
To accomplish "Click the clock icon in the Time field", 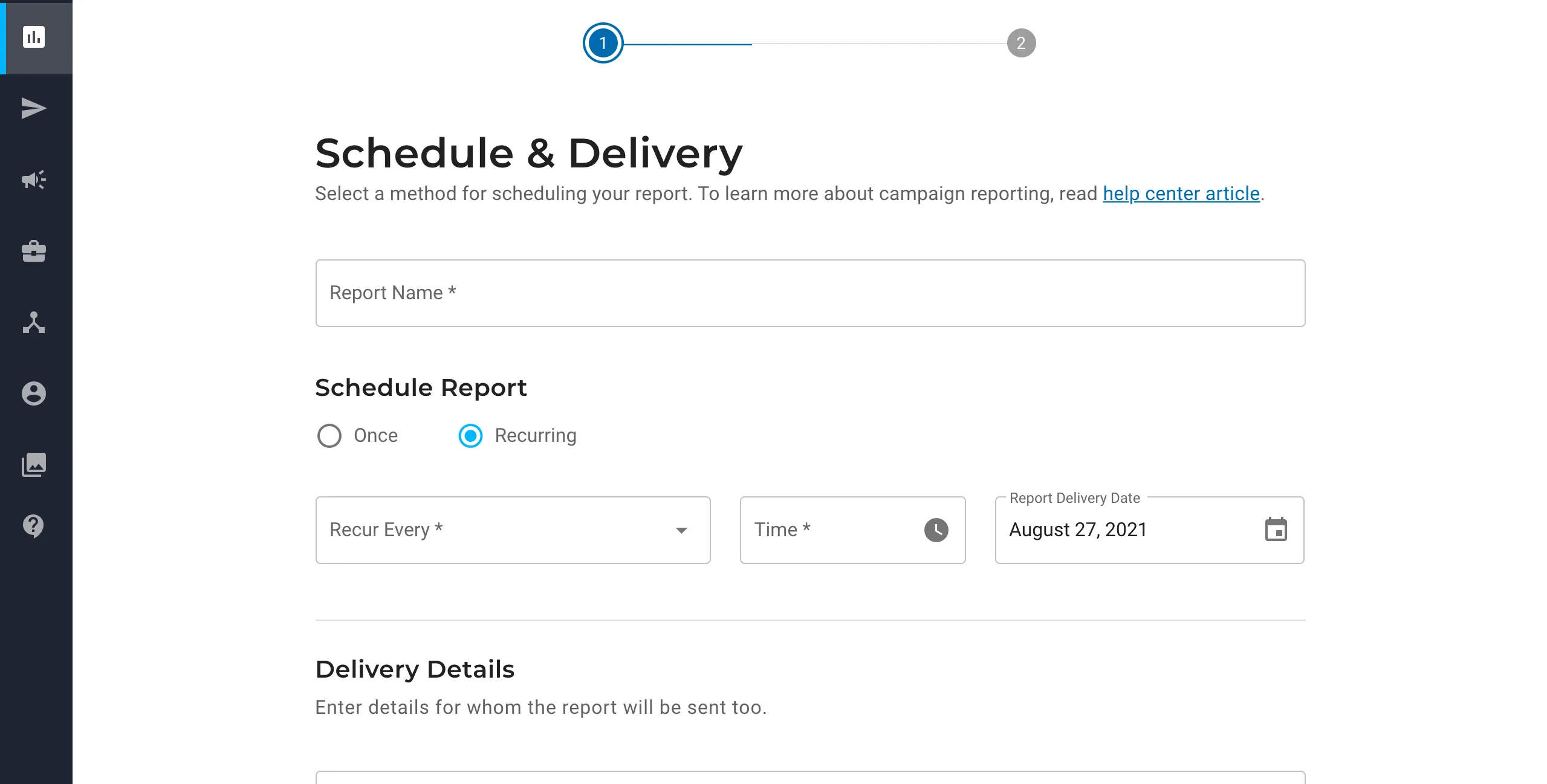I will (x=936, y=530).
